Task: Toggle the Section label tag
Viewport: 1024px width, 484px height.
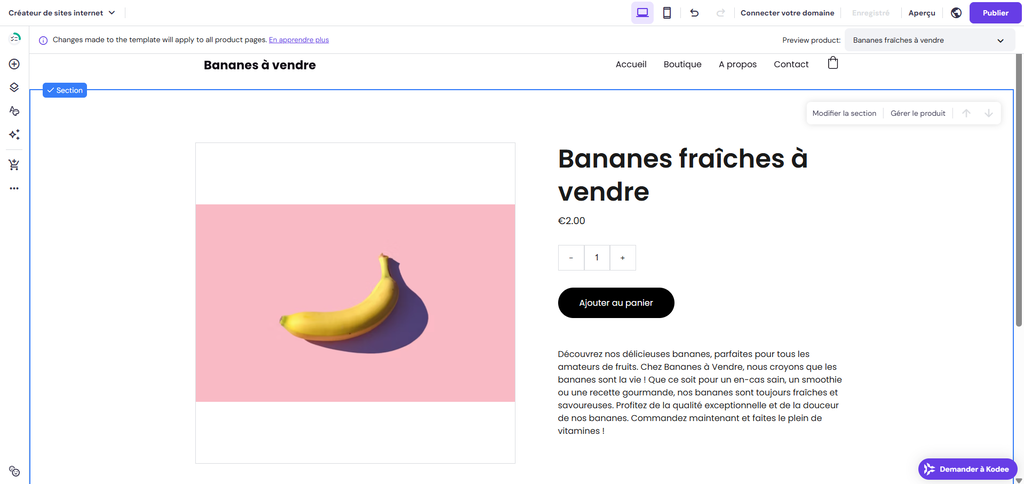Action: coord(65,90)
